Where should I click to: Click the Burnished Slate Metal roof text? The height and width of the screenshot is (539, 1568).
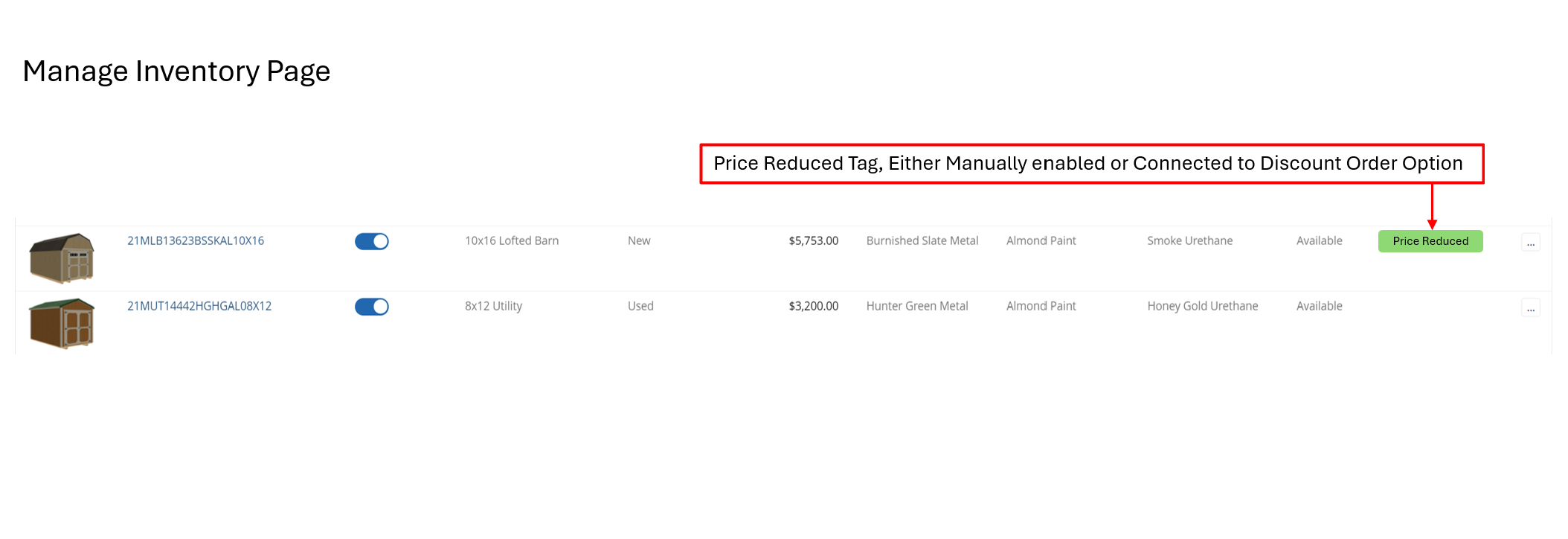[x=922, y=241]
